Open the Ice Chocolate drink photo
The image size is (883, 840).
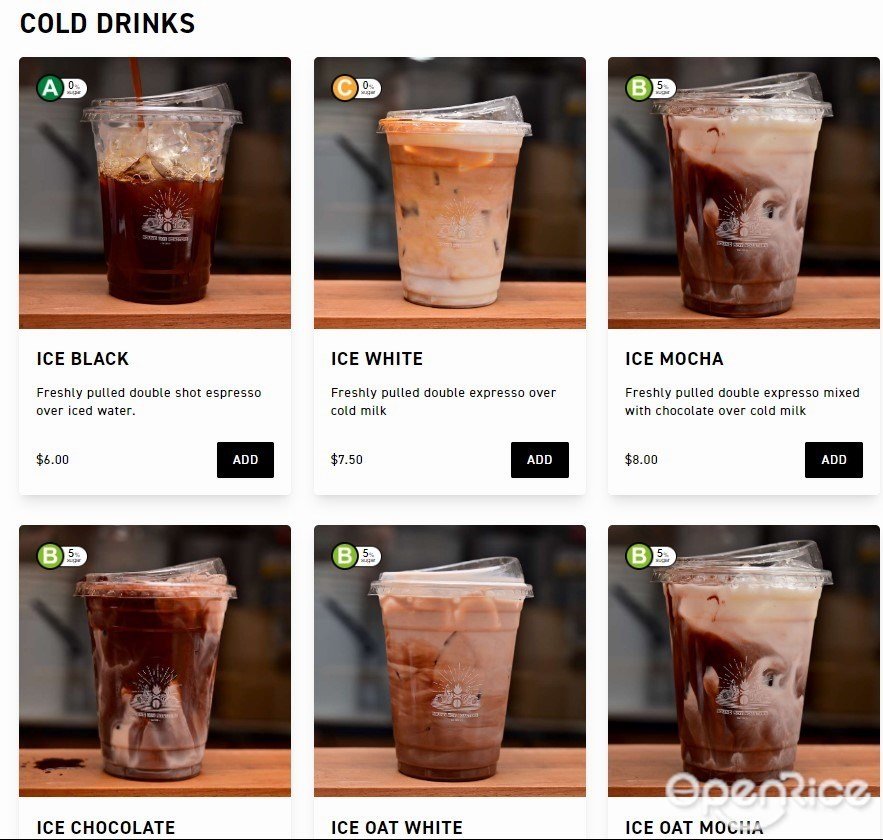(x=155, y=661)
